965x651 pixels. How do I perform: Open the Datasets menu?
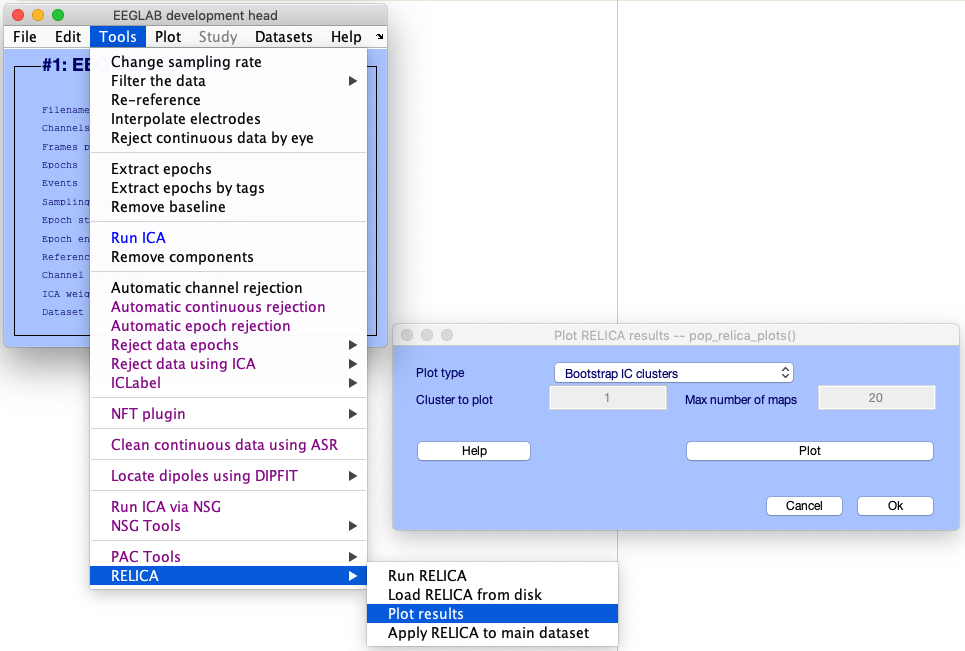click(284, 37)
